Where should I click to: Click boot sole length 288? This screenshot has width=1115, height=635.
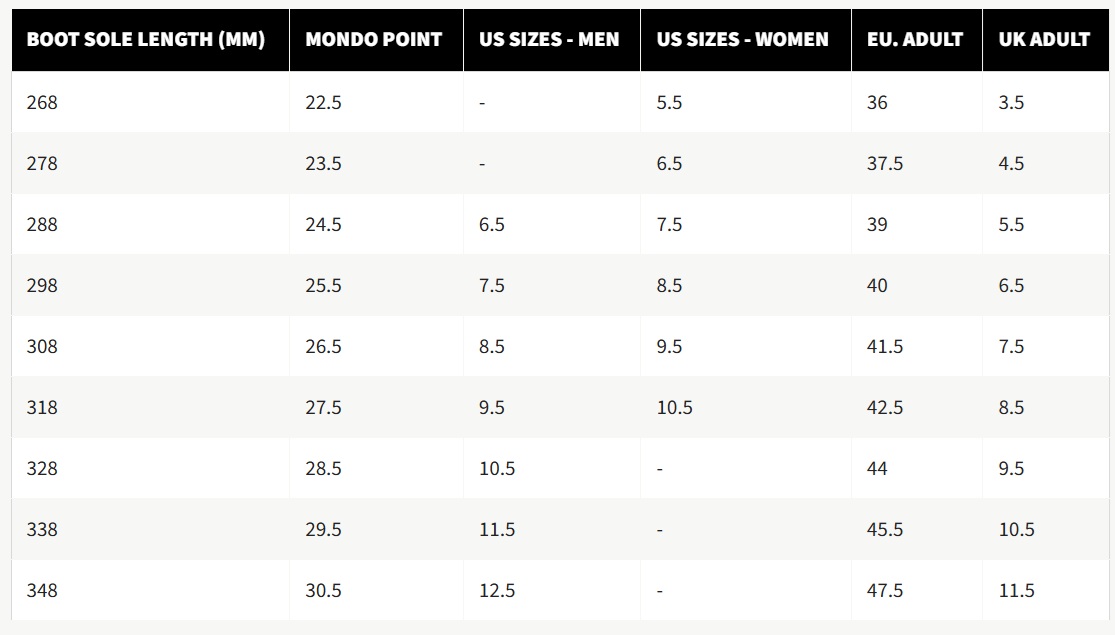pos(42,224)
